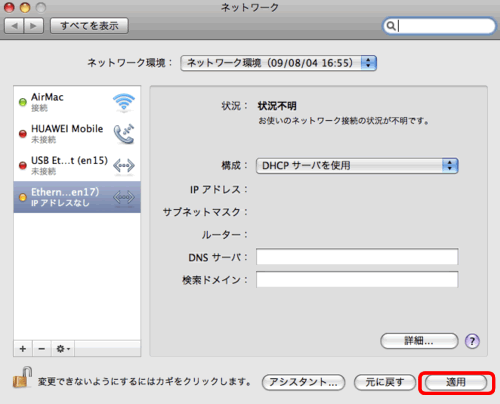Open the ネットワーク環境 location dropdown
500x404 pixels.
click(x=279, y=63)
